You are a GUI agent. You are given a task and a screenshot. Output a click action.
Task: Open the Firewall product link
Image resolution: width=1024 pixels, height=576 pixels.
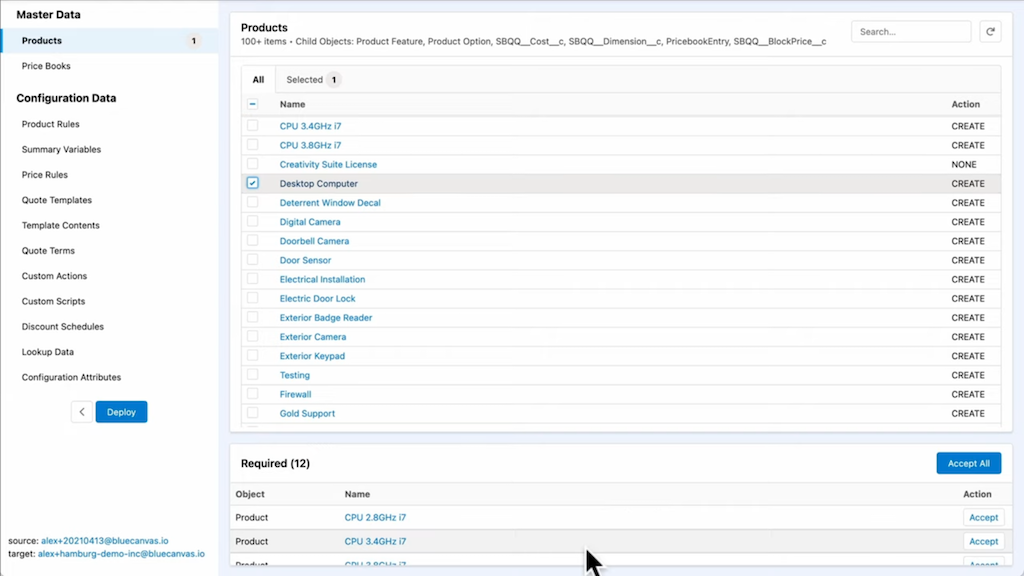pyautogui.click(x=295, y=394)
